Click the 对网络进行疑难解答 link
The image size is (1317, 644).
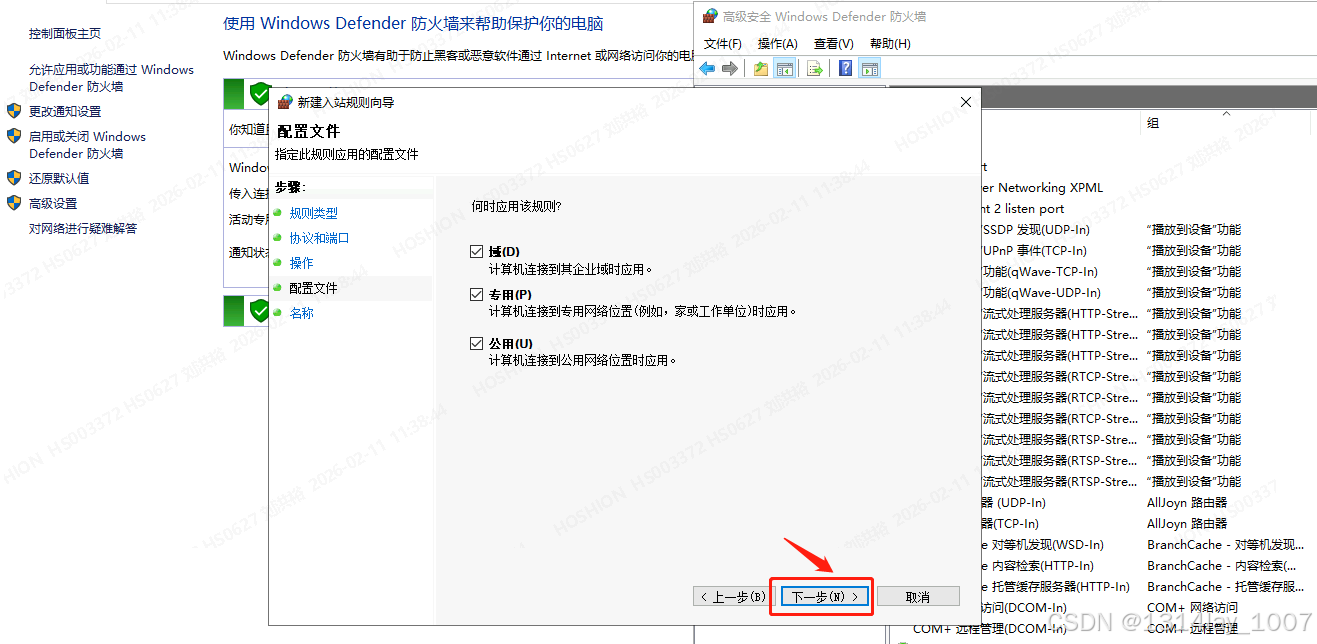point(83,228)
